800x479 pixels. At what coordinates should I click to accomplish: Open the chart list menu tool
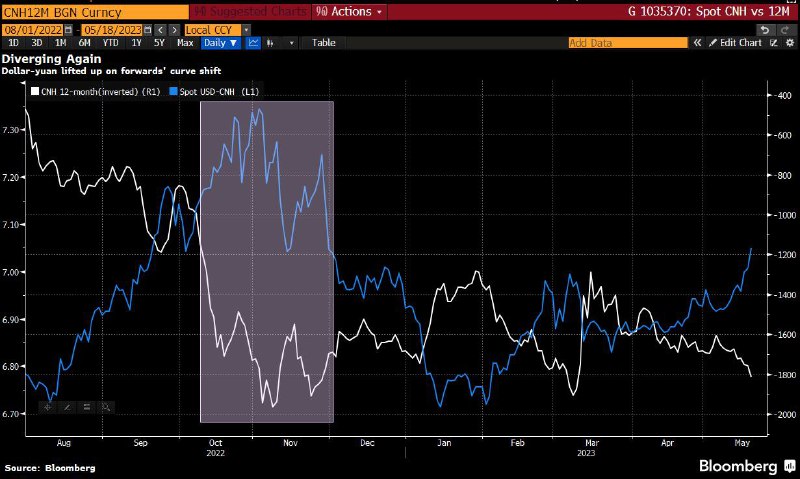tap(87, 407)
